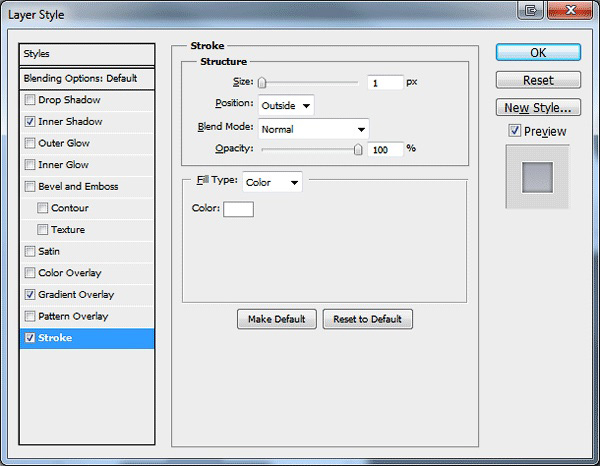Toggle the Preview checkbox

point(515,131)
